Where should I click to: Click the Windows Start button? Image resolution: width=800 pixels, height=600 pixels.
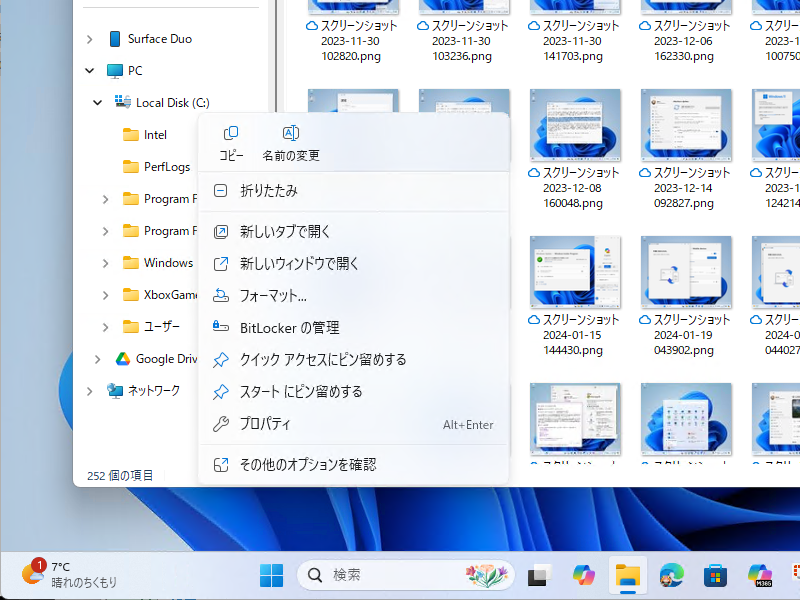pyautogui.click(x=271, y=575)
